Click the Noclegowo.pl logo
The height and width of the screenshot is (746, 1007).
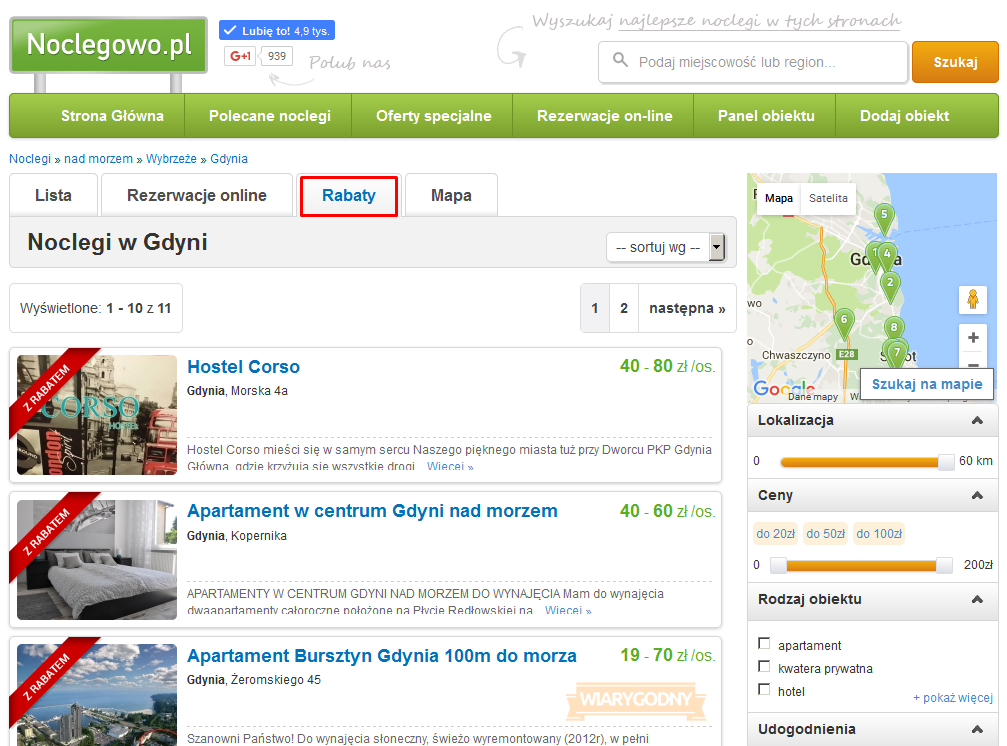tap(109, 45)
